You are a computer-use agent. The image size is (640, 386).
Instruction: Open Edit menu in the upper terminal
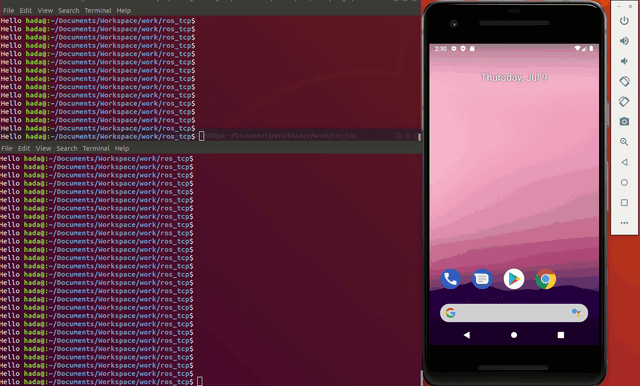[x=26, y=11]
